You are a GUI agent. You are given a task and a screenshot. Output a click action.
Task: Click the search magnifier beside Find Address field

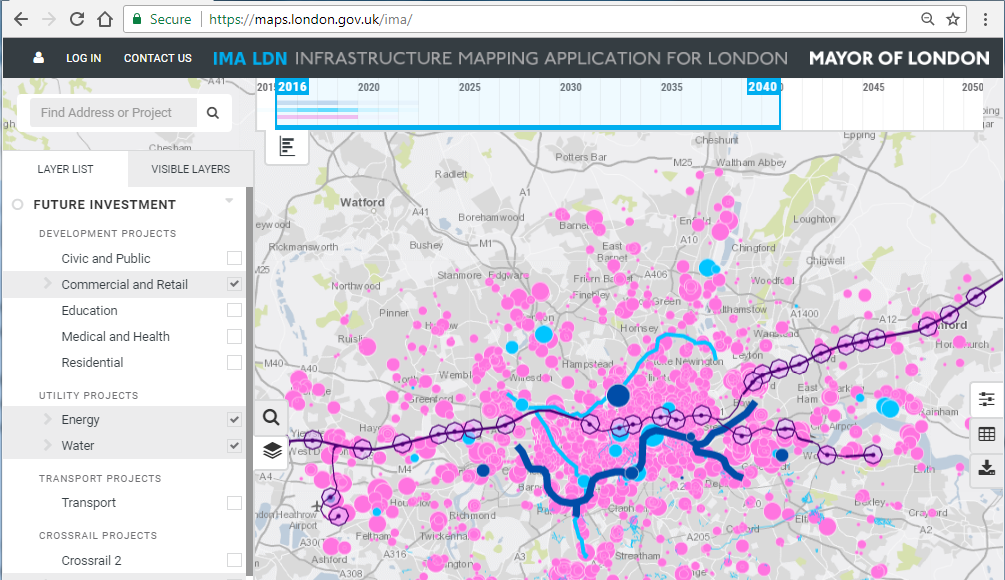(x=213, y=113)
